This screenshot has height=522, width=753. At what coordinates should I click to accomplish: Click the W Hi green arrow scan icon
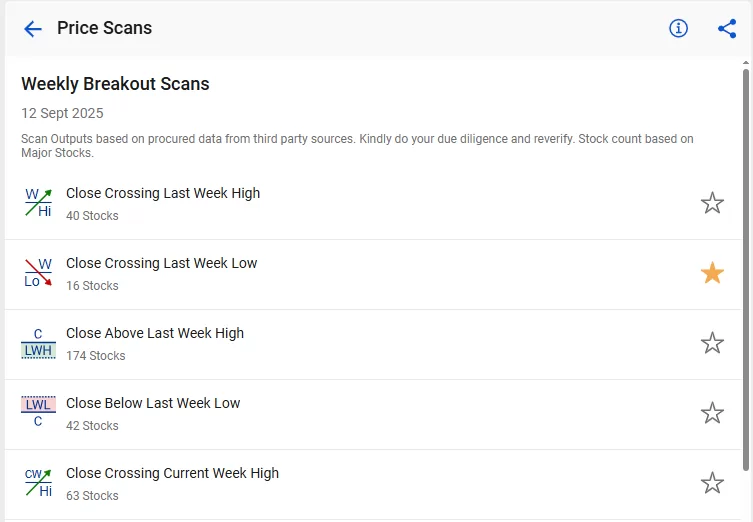38,203
